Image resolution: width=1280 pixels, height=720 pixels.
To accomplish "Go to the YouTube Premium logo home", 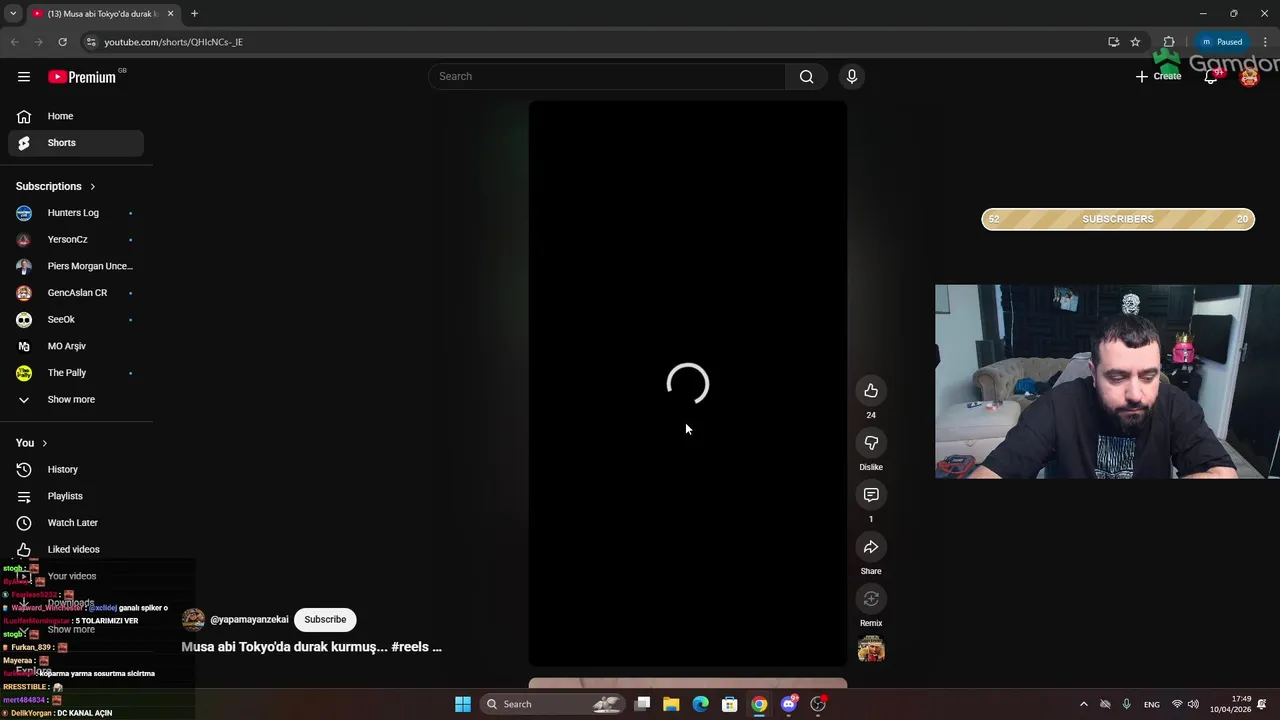I will [x=82, y=77].
